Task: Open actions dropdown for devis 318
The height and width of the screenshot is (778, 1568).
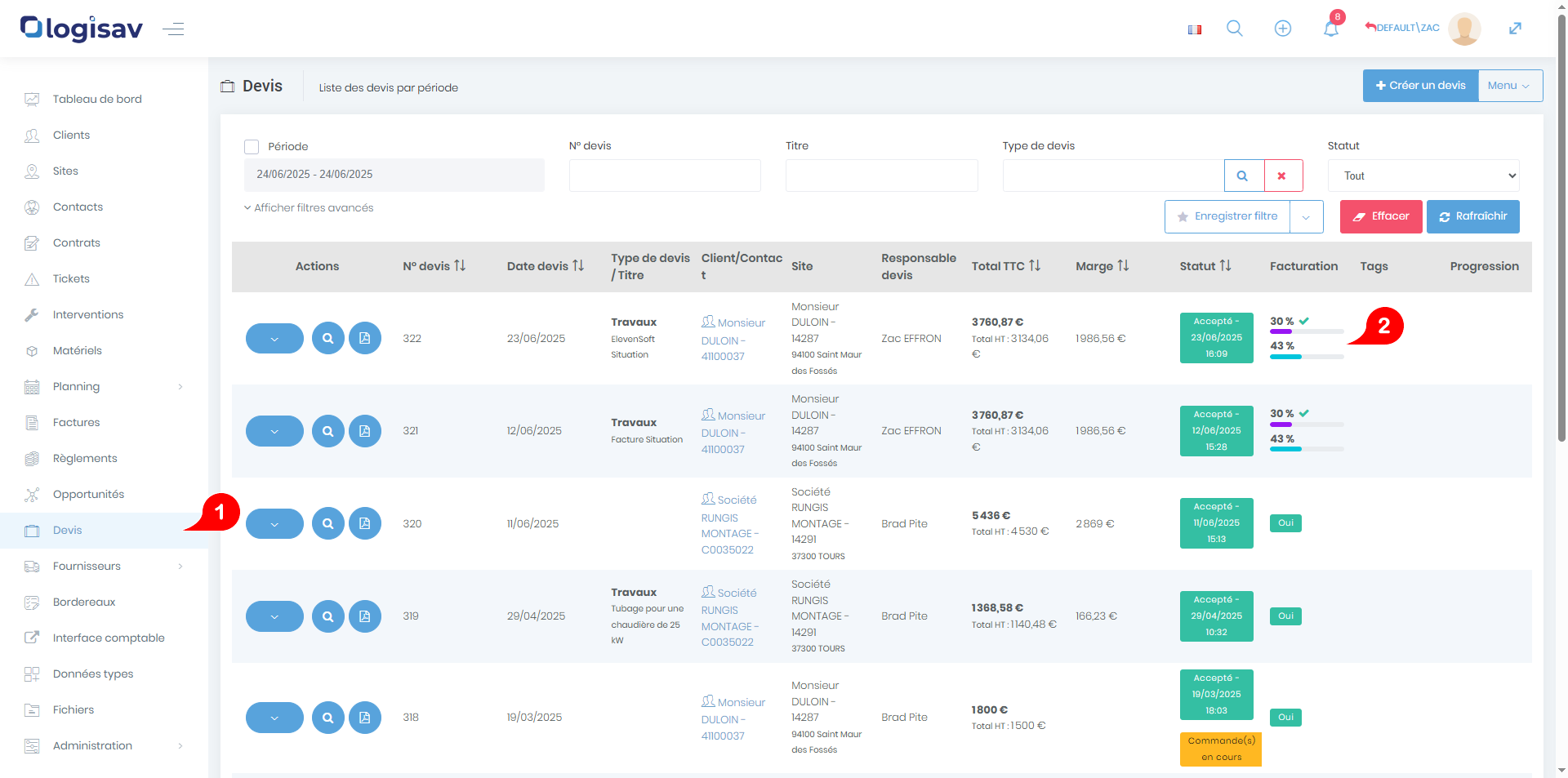Action: coord(274,718)
